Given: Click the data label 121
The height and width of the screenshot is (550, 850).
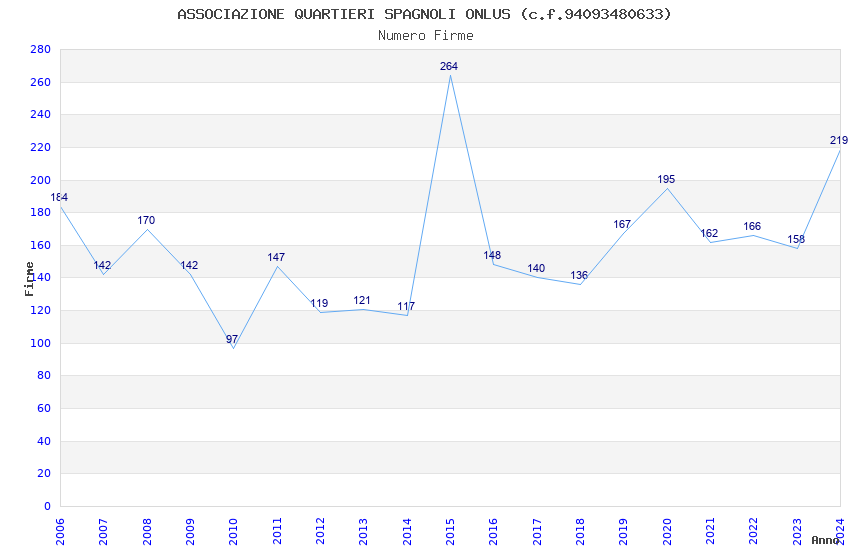Looking at the screenshot, I should point(362,300).
